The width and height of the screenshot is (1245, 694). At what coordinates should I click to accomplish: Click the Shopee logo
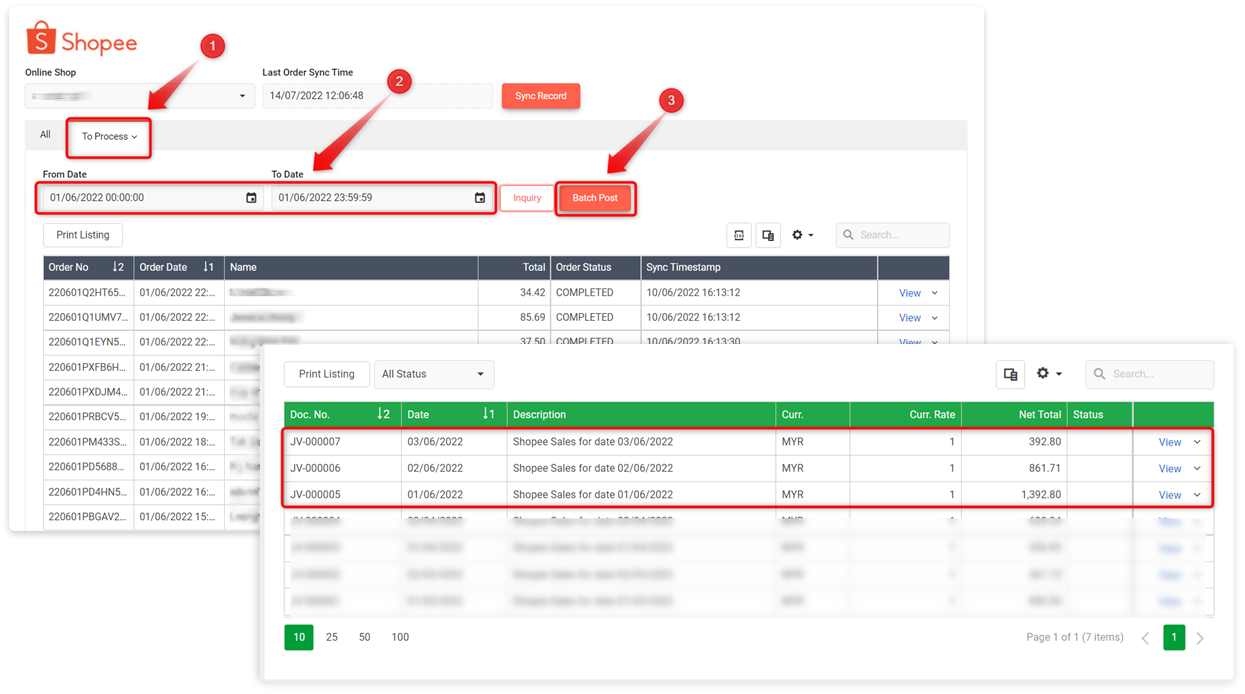(81, 40)
